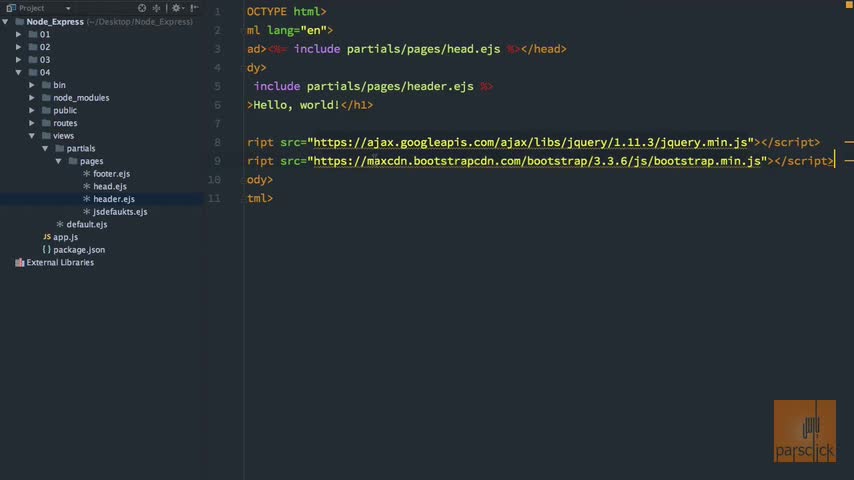
Task: Expand folder 03
Action: coord(19,59)
